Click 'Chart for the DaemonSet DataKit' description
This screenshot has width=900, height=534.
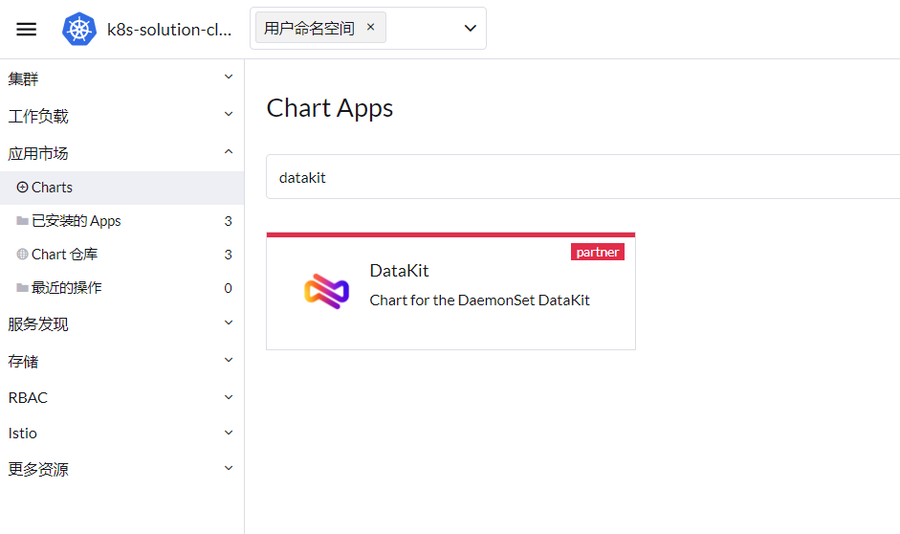tap(479, 300)
